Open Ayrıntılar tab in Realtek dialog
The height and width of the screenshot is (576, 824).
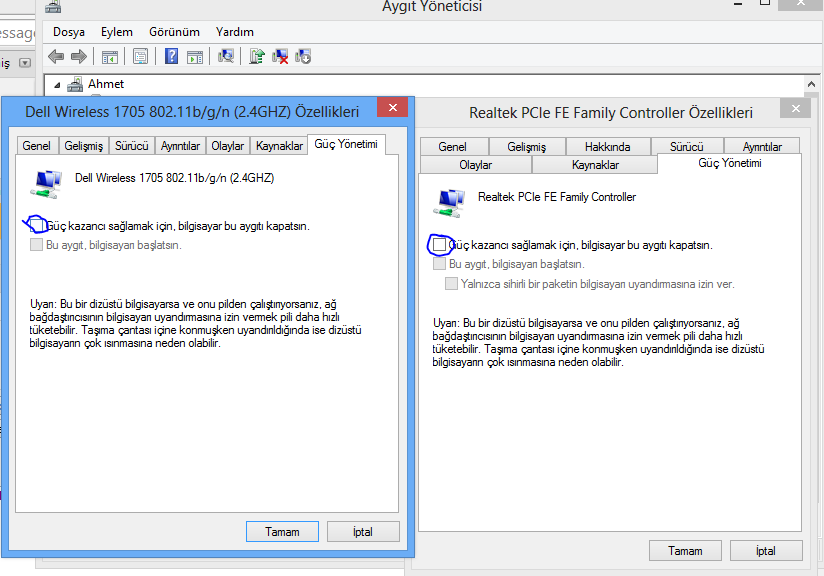[762, 147]
